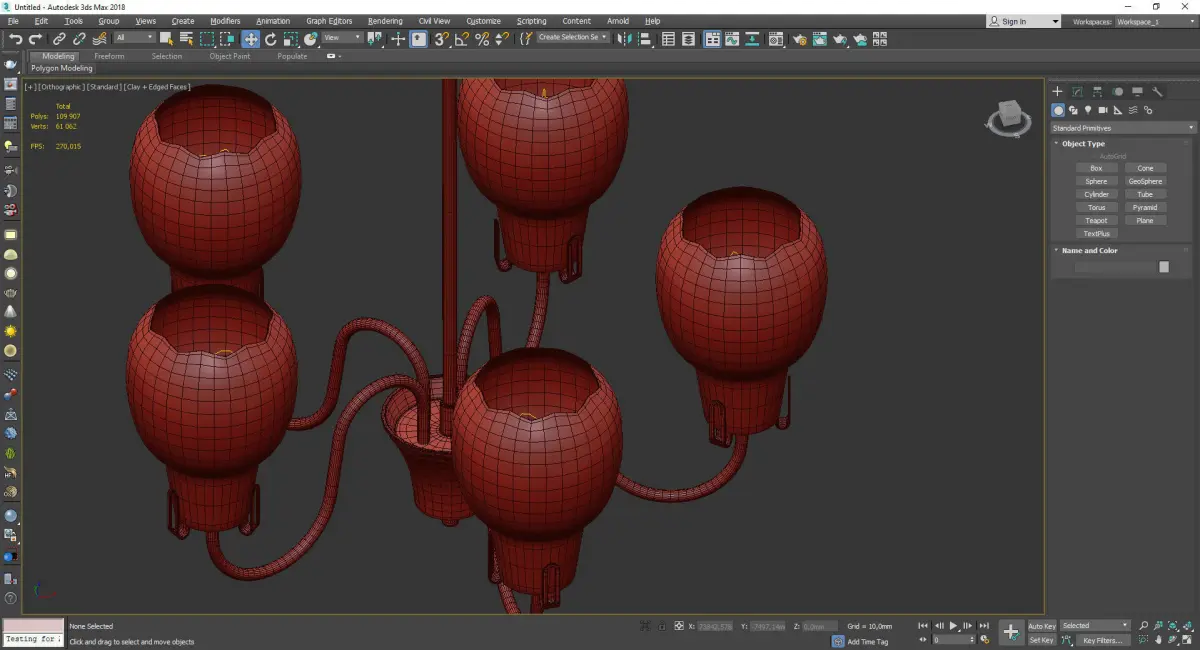Select the Lights category icon
The height and width of the screenshot is (650, 1200).
1087,110
